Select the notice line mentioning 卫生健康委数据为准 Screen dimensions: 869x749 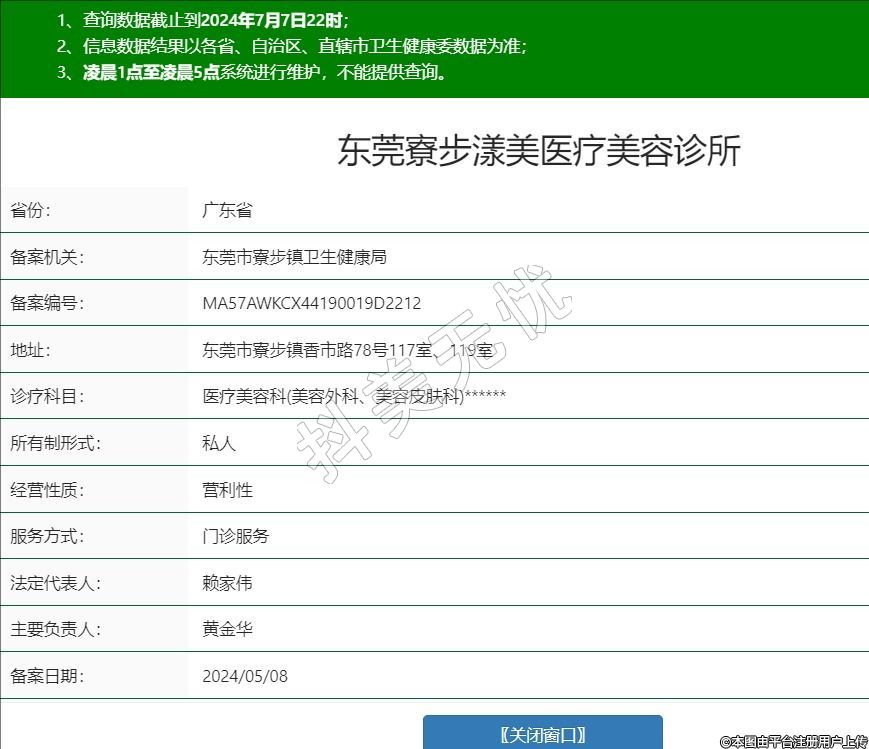[291, 46]
